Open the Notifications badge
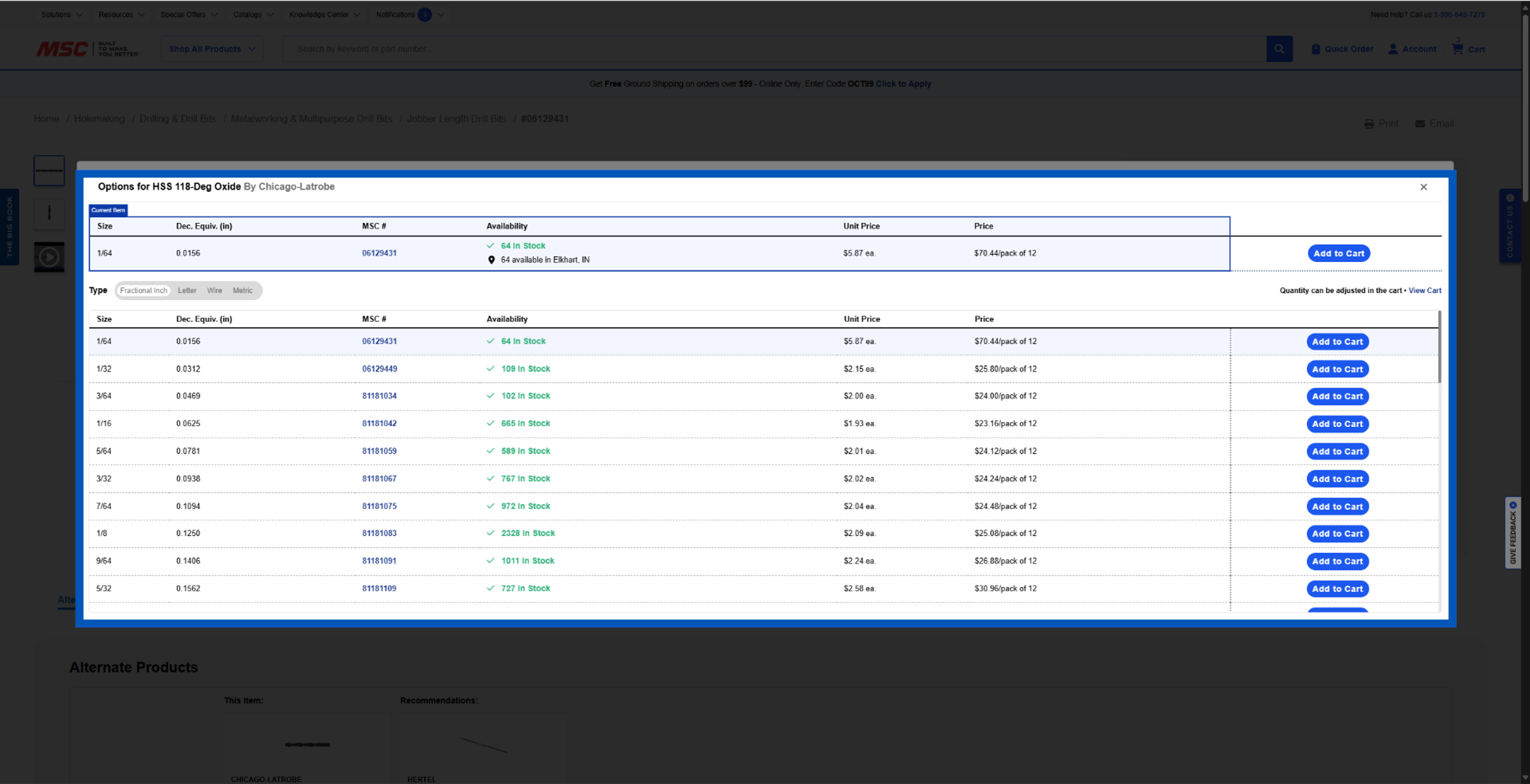Image resolution: width=1530 pixels, height=784 pixels. (425, 15)
